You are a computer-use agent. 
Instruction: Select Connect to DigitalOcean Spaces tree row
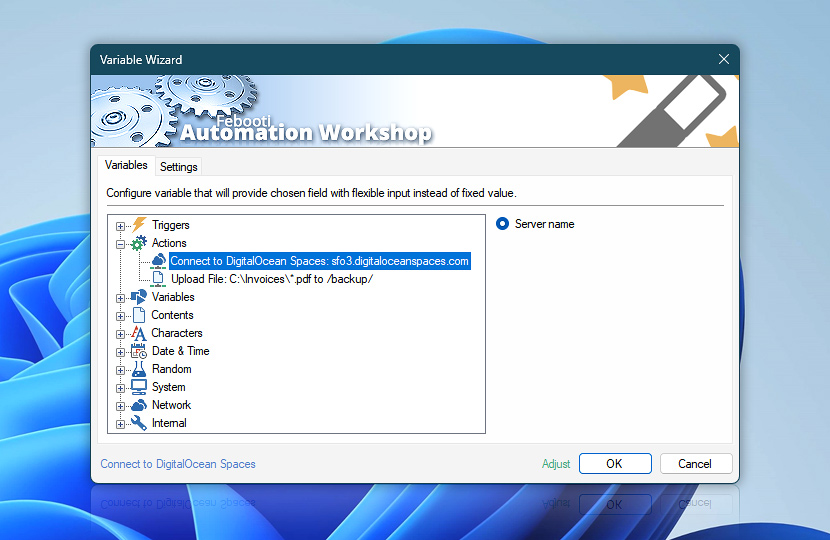[320, 261]
